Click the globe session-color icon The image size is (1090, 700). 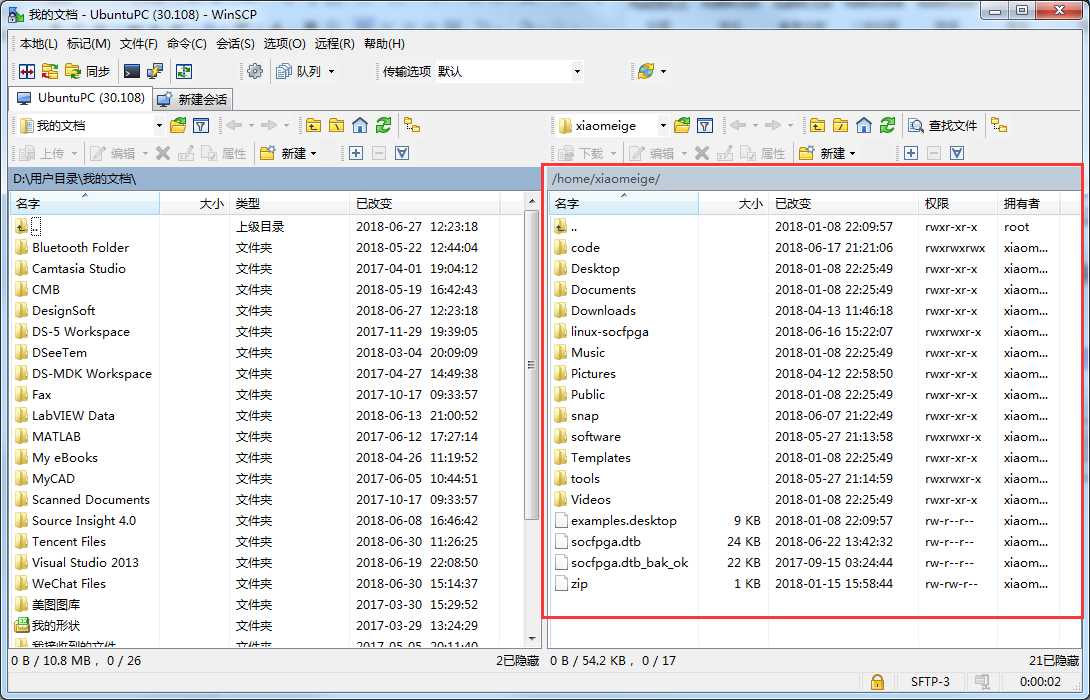646,72
